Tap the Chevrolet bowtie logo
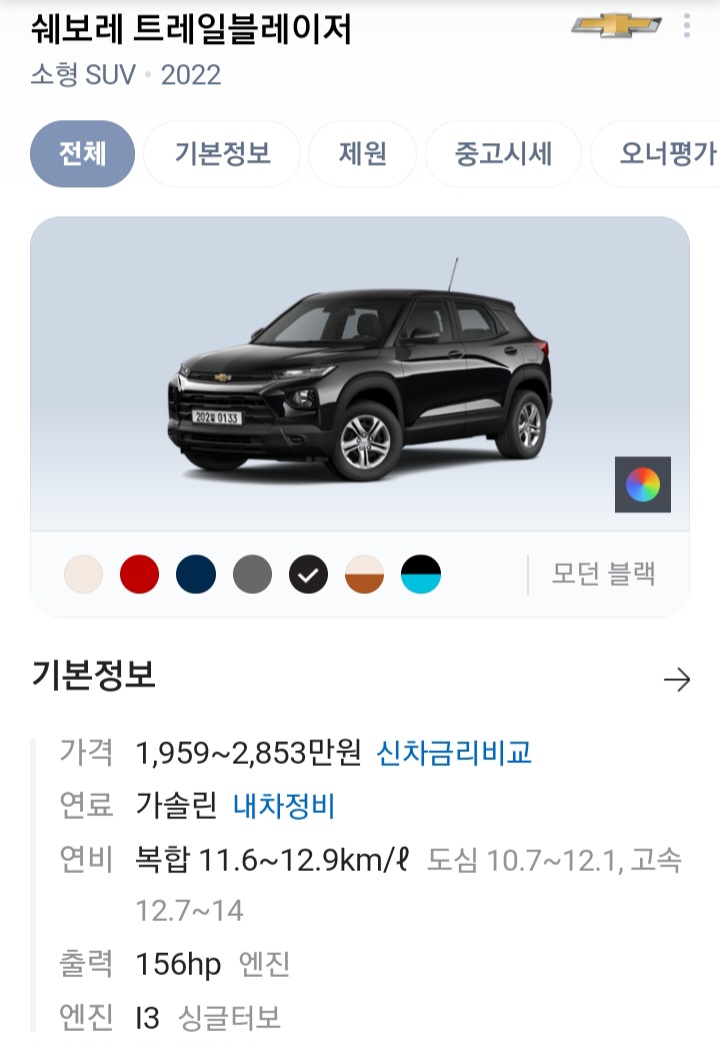Image resolution: width=720 pixels, height=1044 pixels. (616, 26)
